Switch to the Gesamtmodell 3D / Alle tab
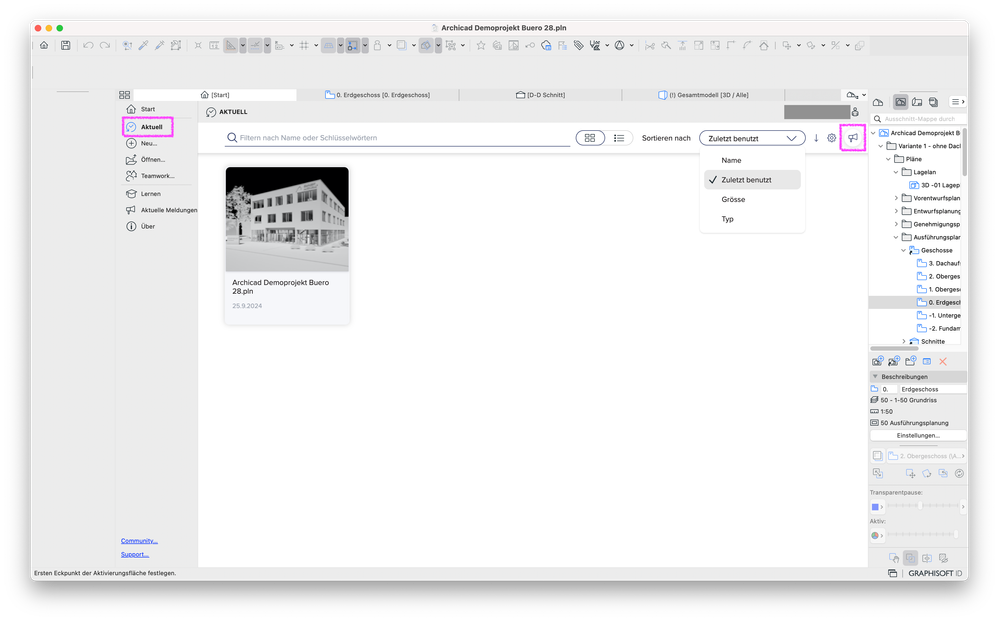 (703, 95)
